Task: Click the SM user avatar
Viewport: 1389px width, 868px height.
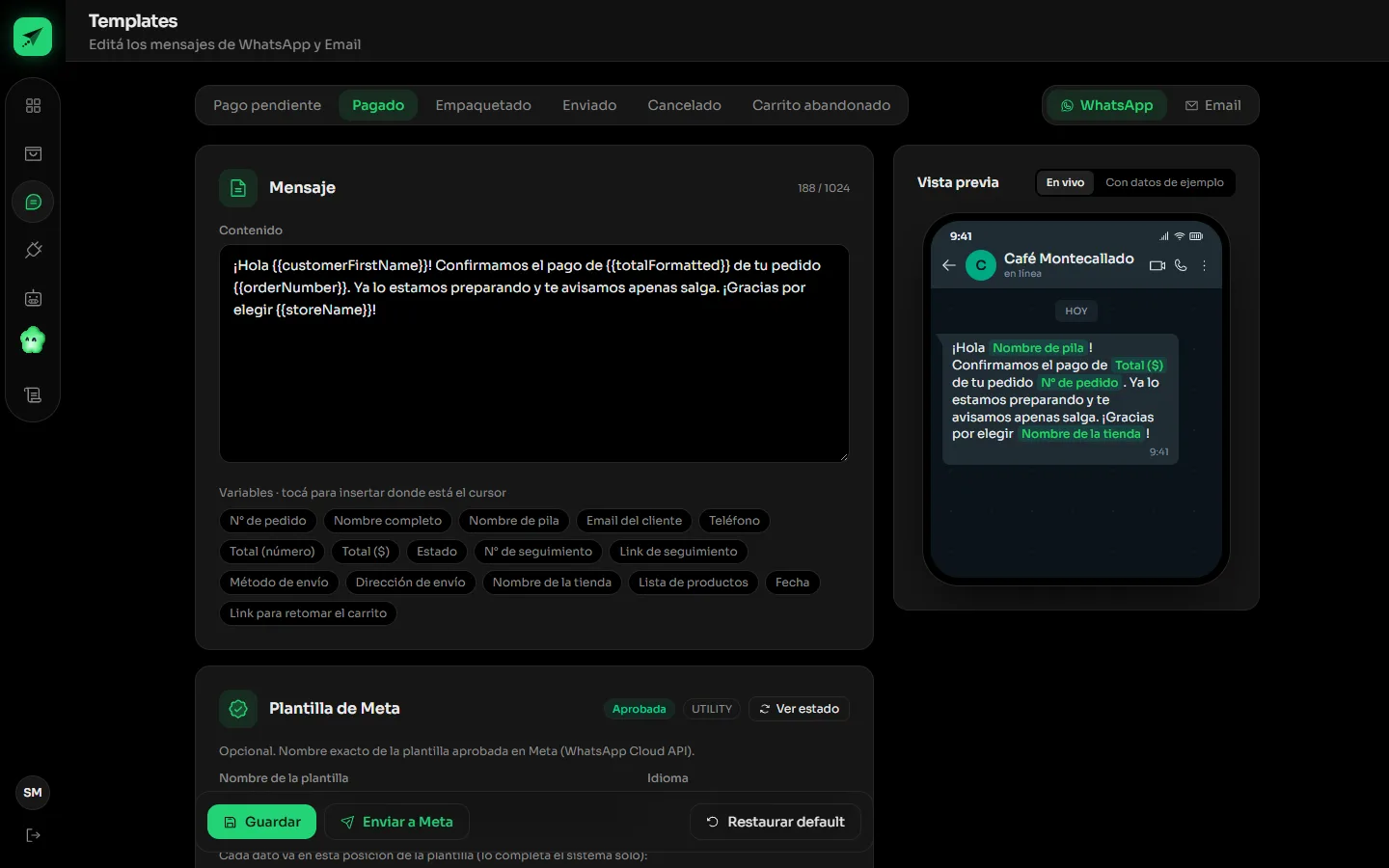Action: [33, 793]
